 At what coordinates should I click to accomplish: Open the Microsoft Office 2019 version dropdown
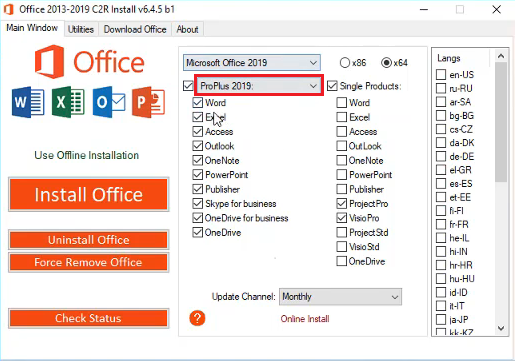(252, 63)
